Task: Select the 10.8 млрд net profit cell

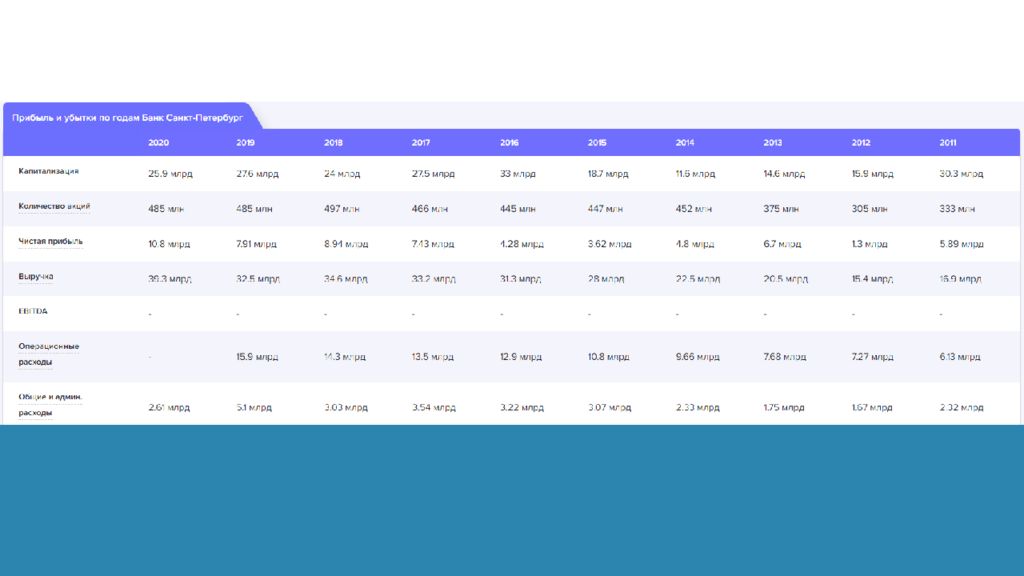Action: [x=169, y=244]
